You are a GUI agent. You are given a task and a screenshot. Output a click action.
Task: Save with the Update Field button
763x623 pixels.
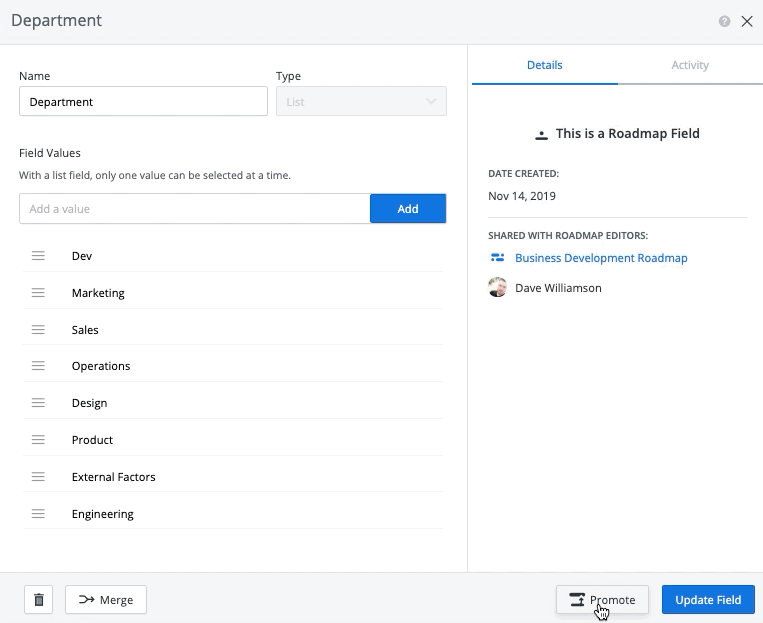(708, 600)
